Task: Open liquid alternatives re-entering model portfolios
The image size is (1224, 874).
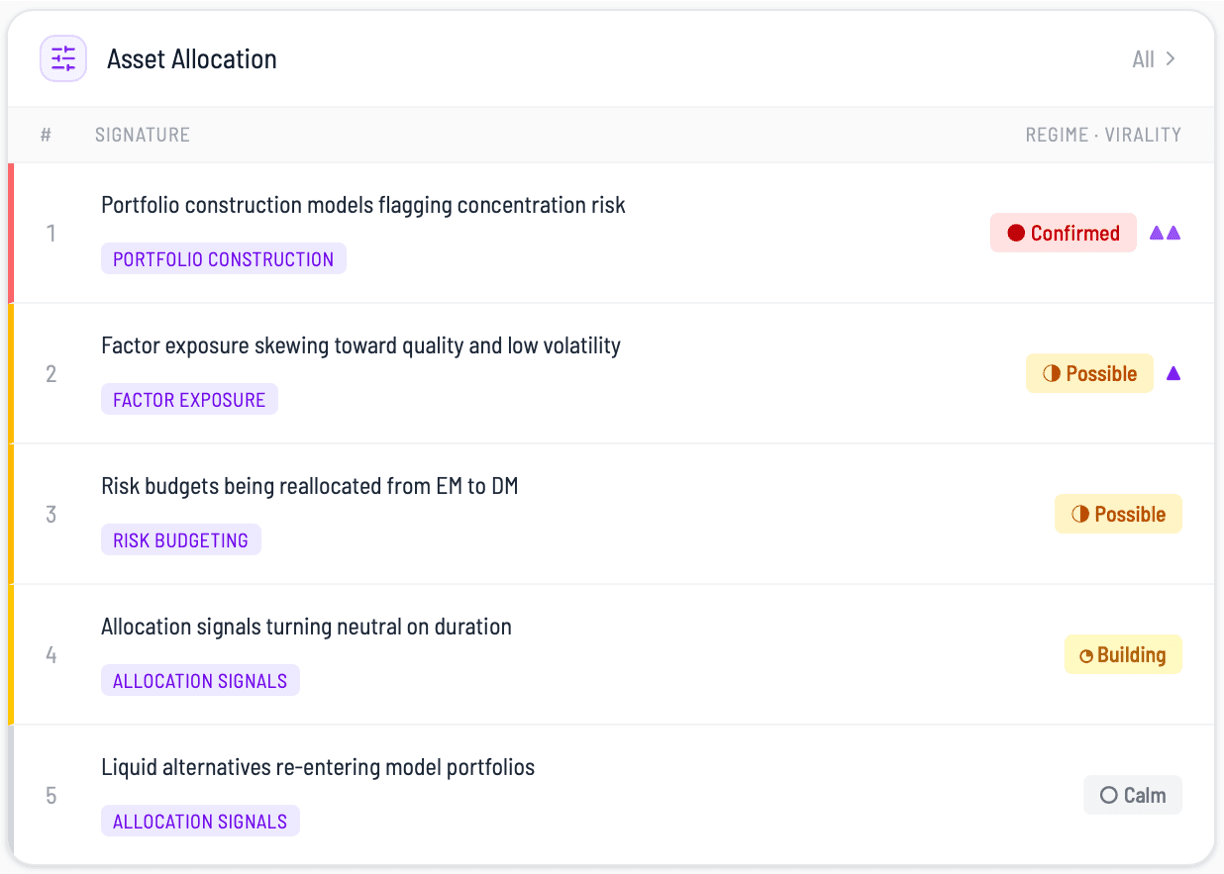Action: point(318,768)
